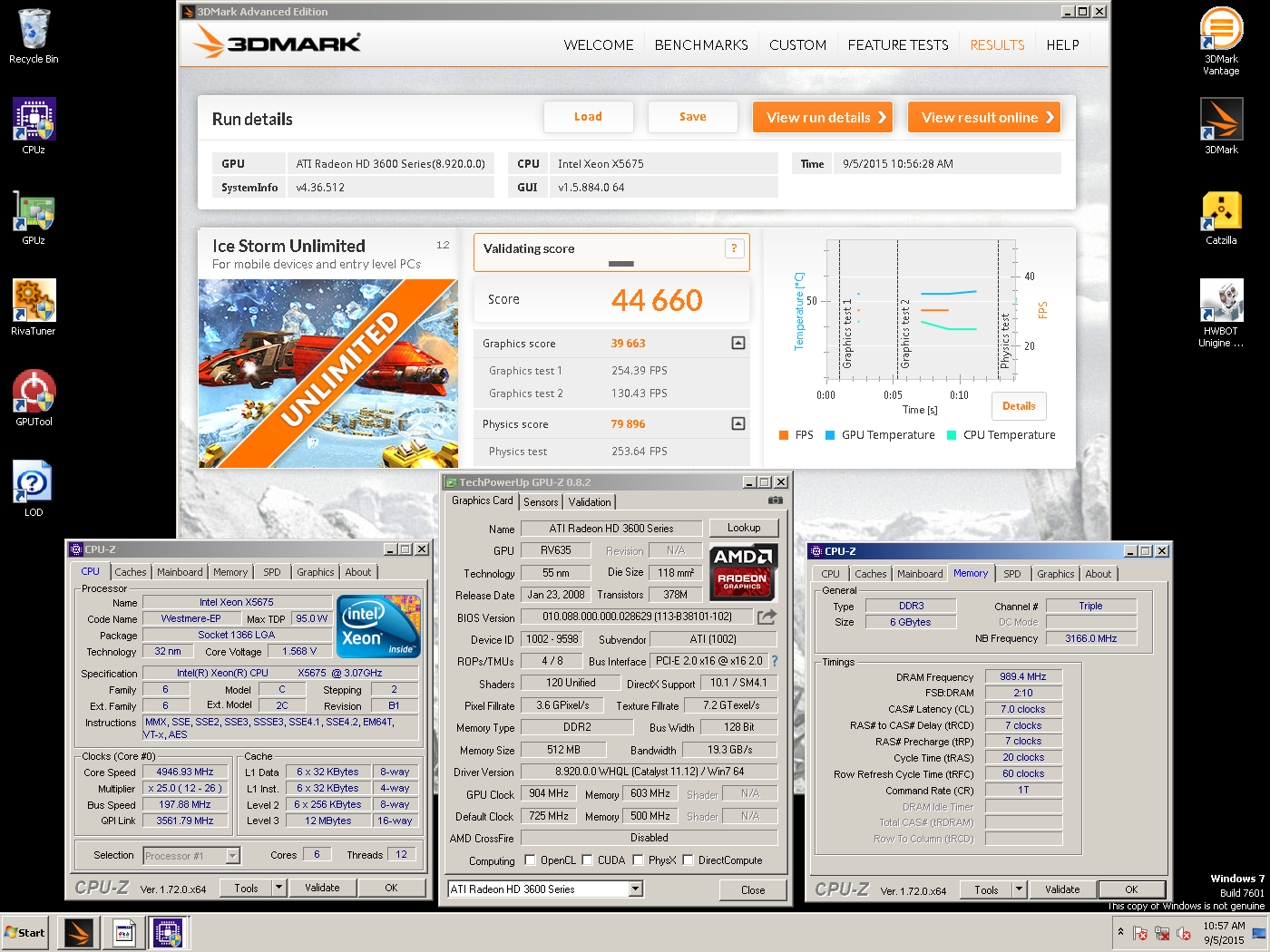Open Tools dropdown arrow in right CPU-Z
This screenshot has width=1270, height=952.
pos(1019,889)
